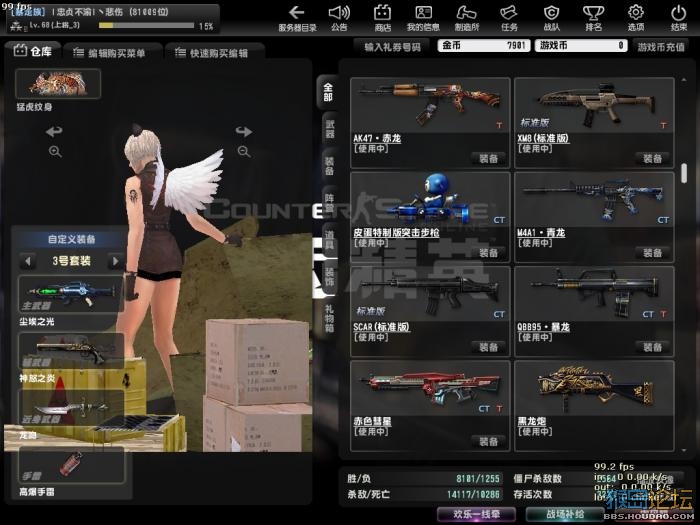Equip the QBB95·鏖龙 gun
Screen dimensions: 700x525
[x=652, y=347]
